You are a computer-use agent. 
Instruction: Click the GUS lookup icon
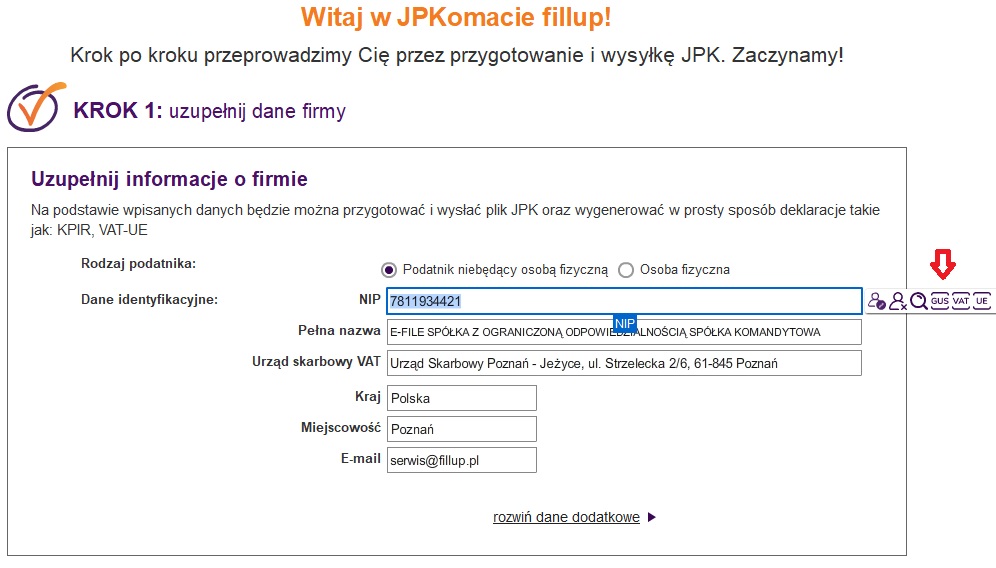pyautogui.click(x=939, y=301)
